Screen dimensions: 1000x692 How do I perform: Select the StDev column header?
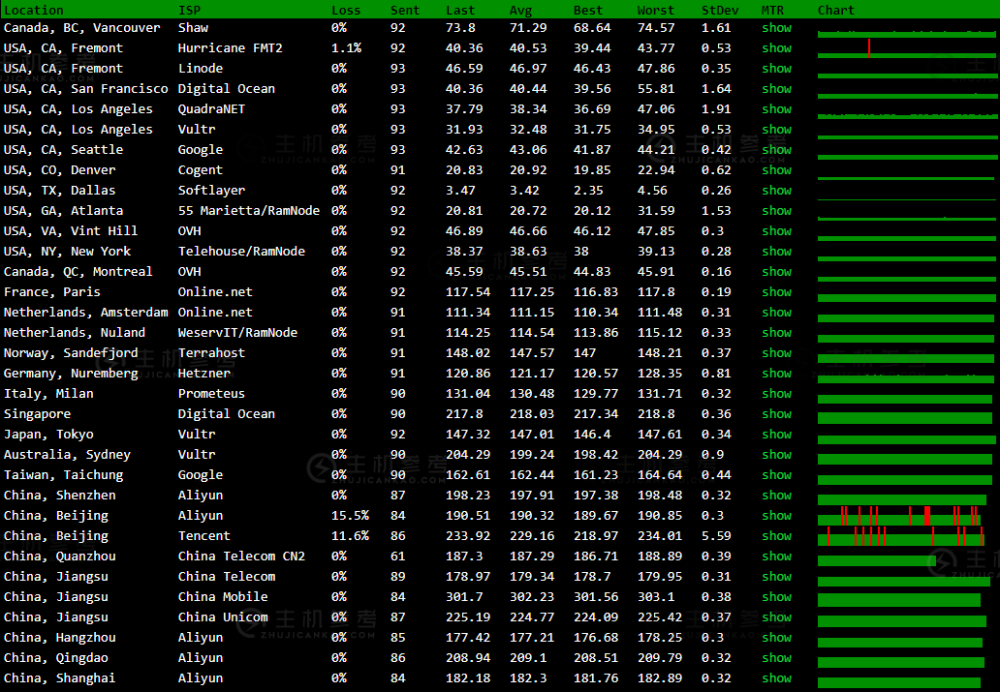[x=719, y=10]
